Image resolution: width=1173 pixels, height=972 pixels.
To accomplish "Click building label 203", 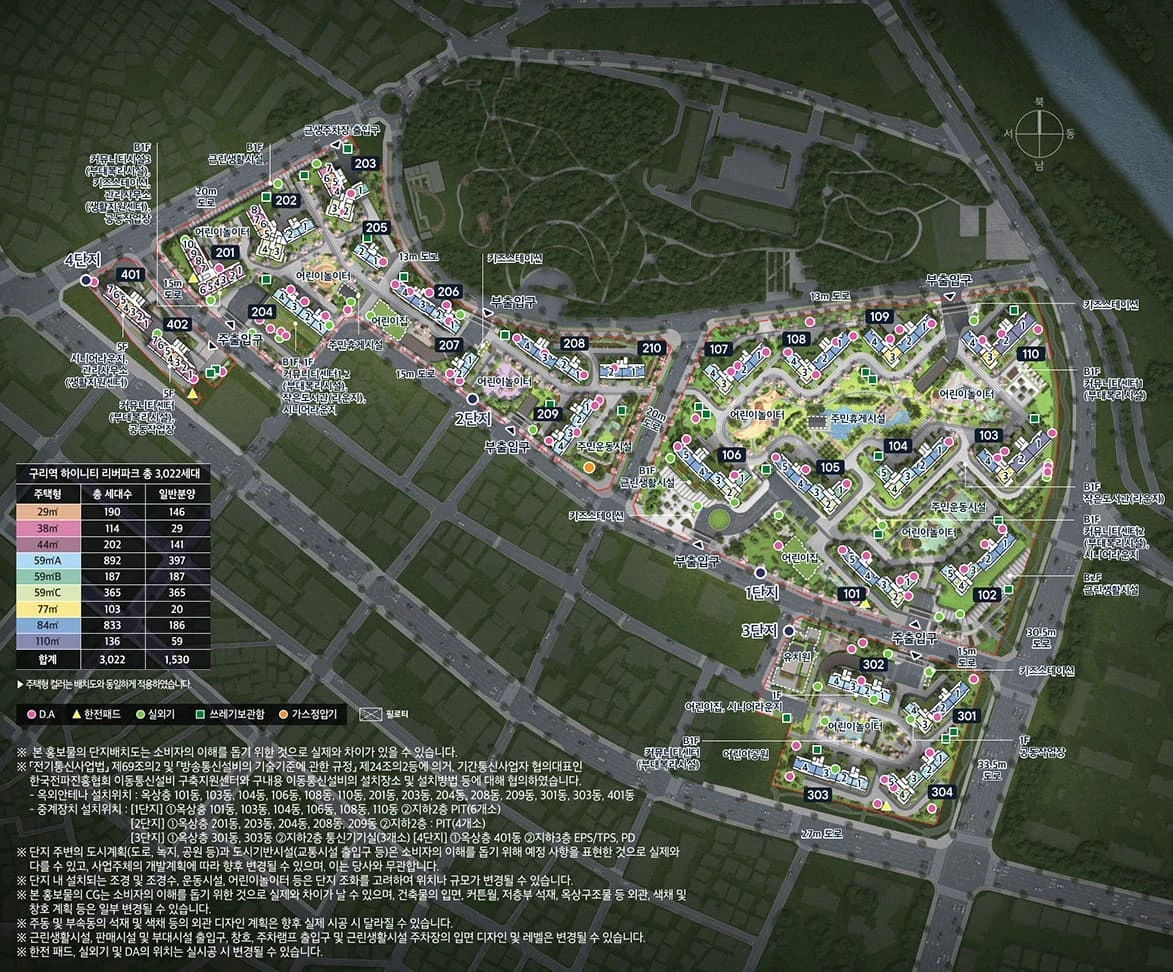I will pyautogui.click(x=365, y=164).
